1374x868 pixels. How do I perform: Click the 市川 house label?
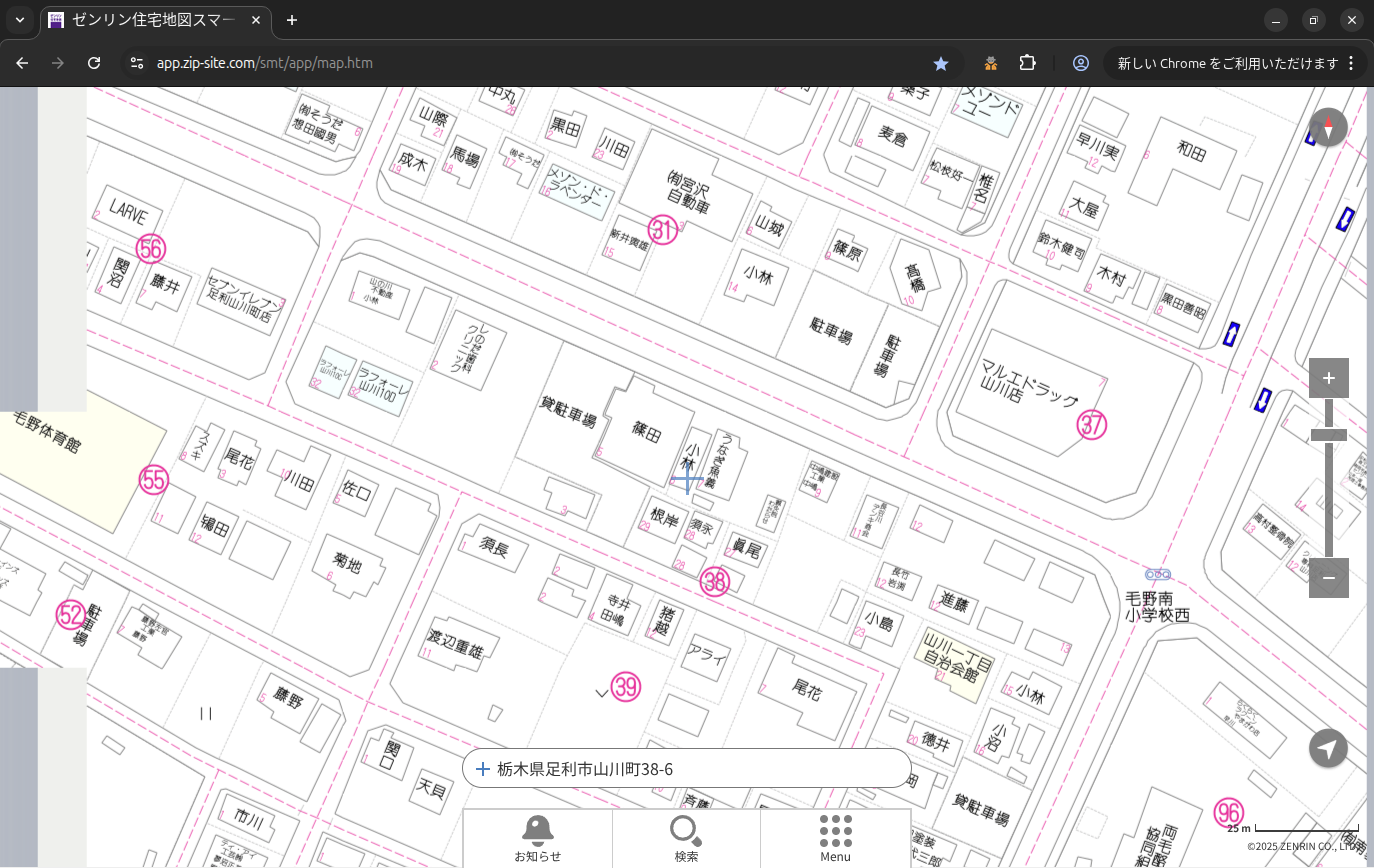pyautogui.click(x=248, y=821)
